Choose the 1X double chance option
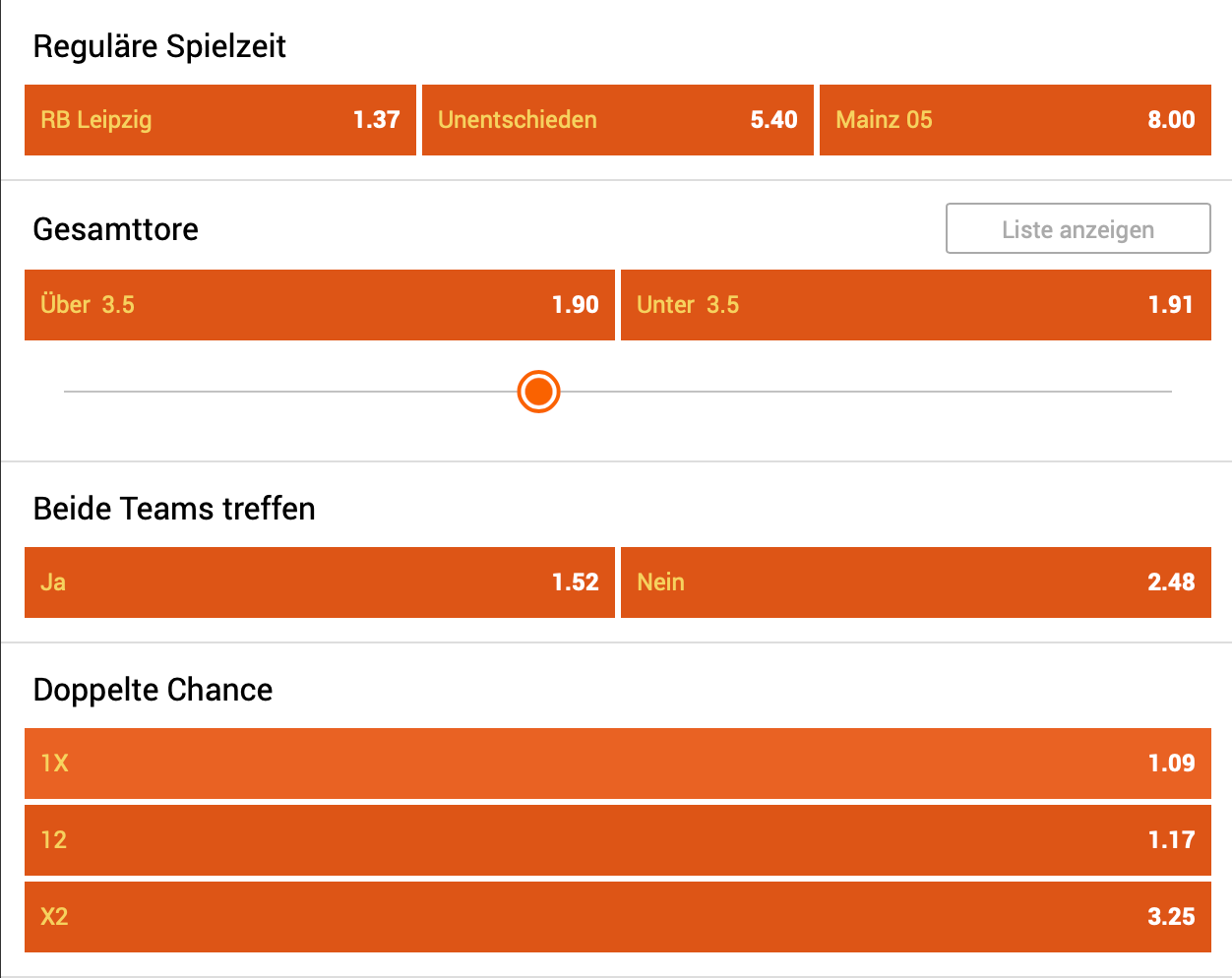The width and height of the screenshot is (1232, 978). [x=617, y=764]
